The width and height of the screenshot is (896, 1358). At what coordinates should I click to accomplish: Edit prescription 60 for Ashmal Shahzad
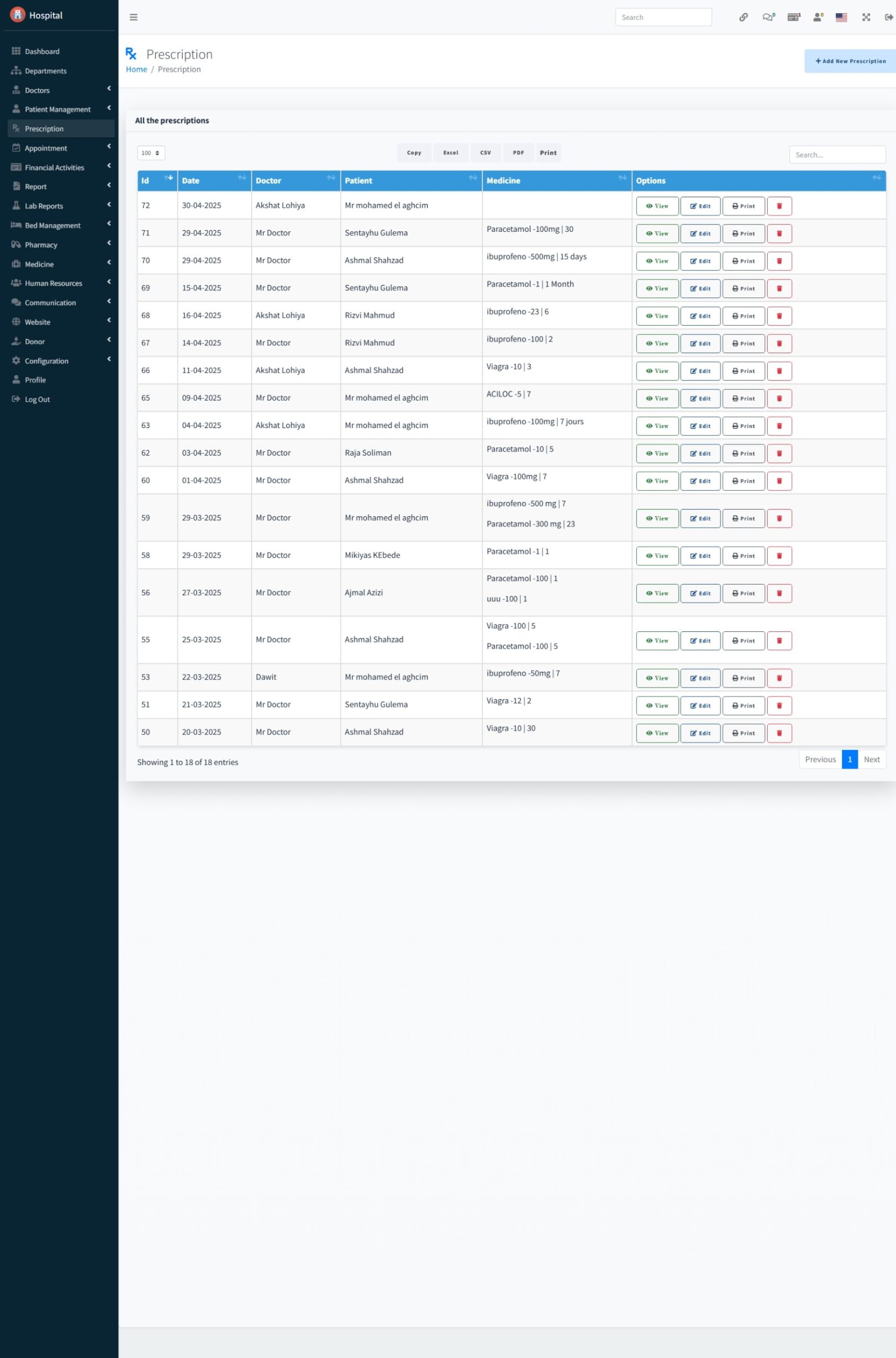[700, 481]
